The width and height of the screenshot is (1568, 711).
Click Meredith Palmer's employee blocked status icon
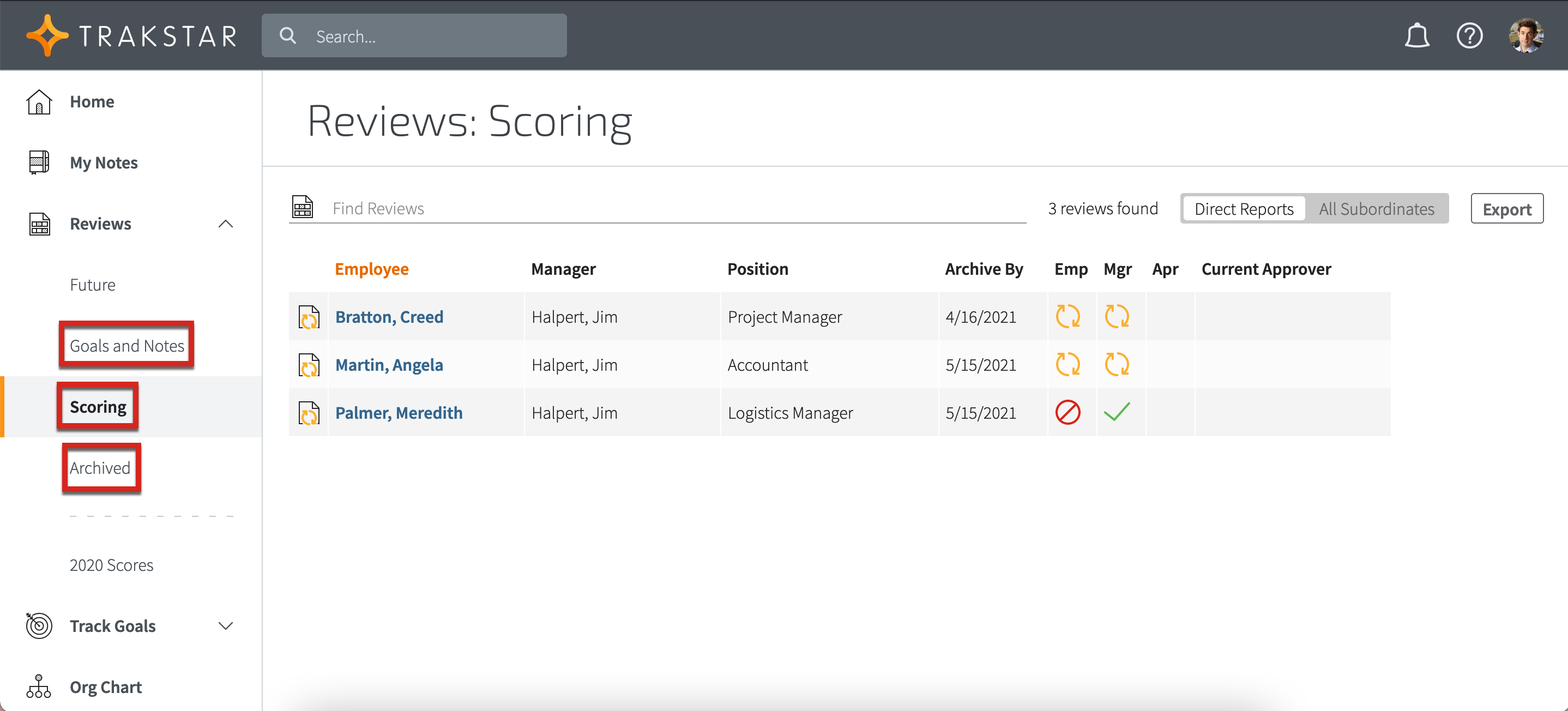tap(1067, 413)
